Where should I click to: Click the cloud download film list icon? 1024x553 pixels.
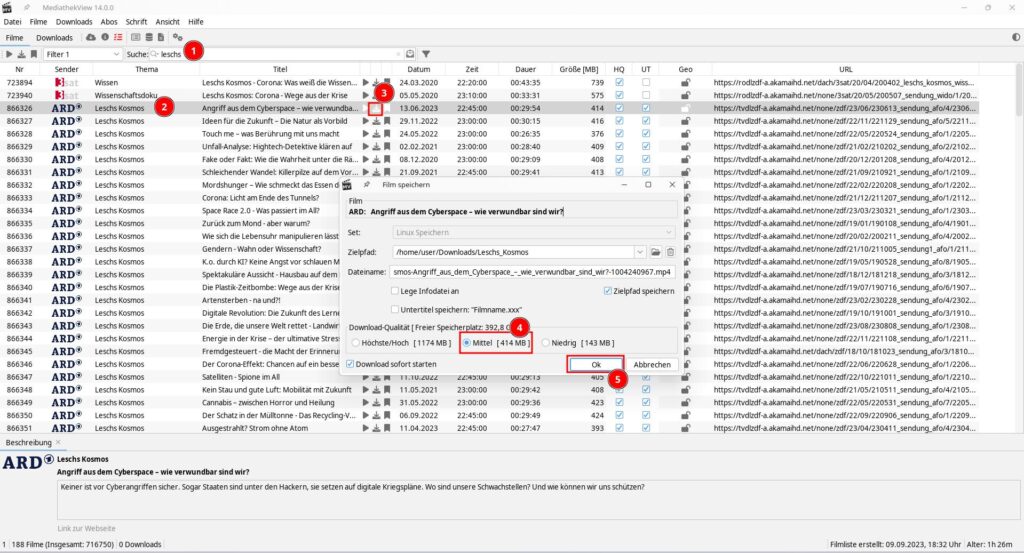pos(91,37)
